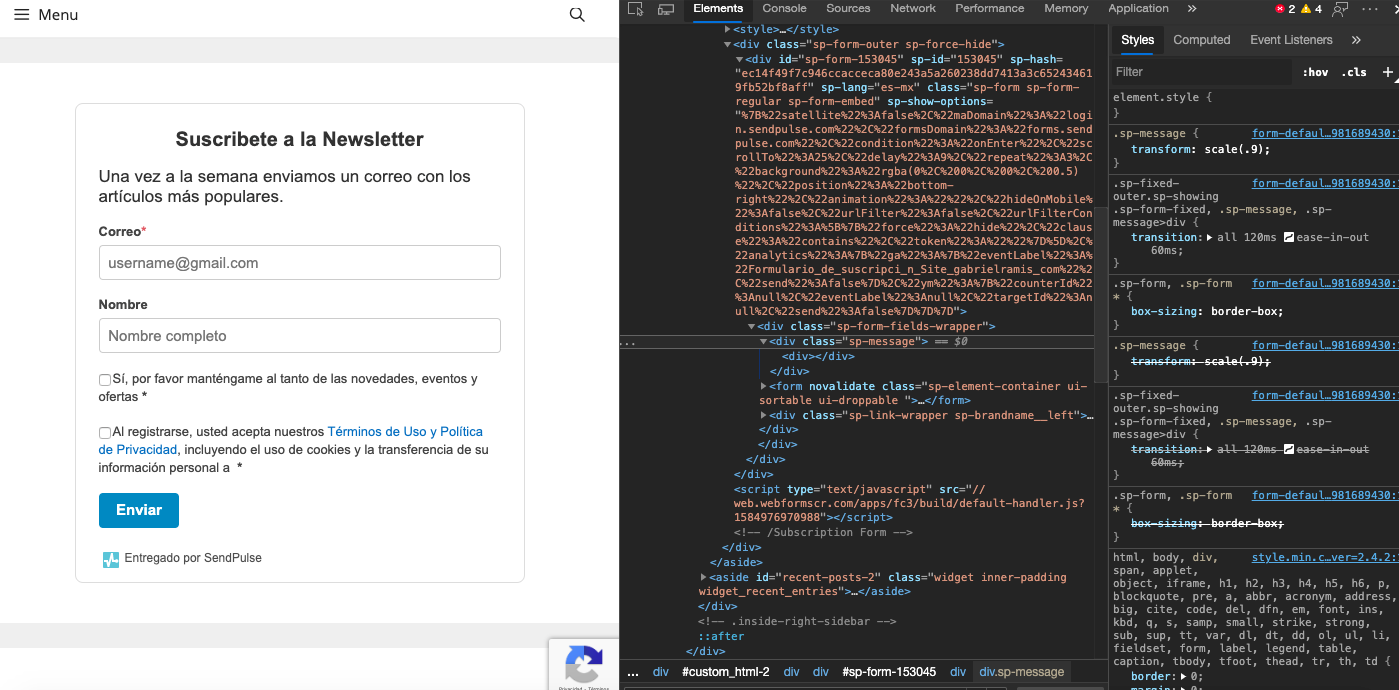Viewport: 1399px width, 690px height.
Task: Open the struck-through ease-in-out timing icon
Action: [x=1289, y=449]
